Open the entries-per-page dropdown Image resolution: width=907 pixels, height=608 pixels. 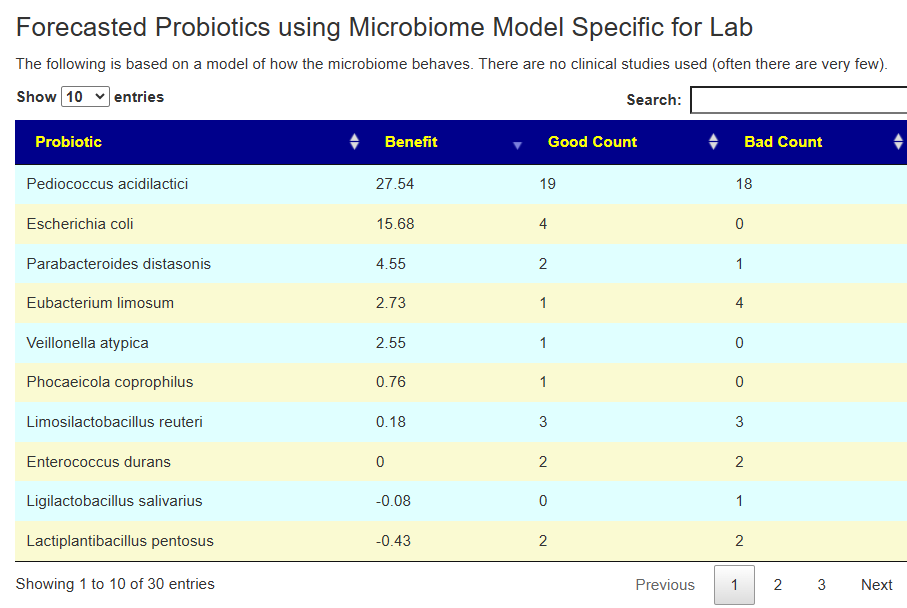coord(85,97)
